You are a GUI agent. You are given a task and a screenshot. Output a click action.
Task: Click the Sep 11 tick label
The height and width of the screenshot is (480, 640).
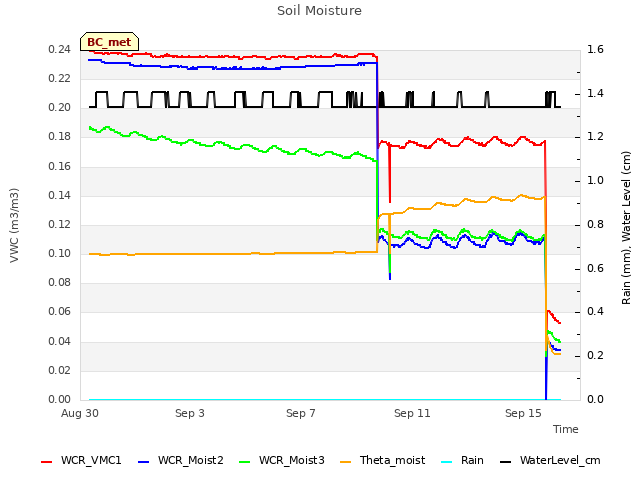[x=412, y=413]
